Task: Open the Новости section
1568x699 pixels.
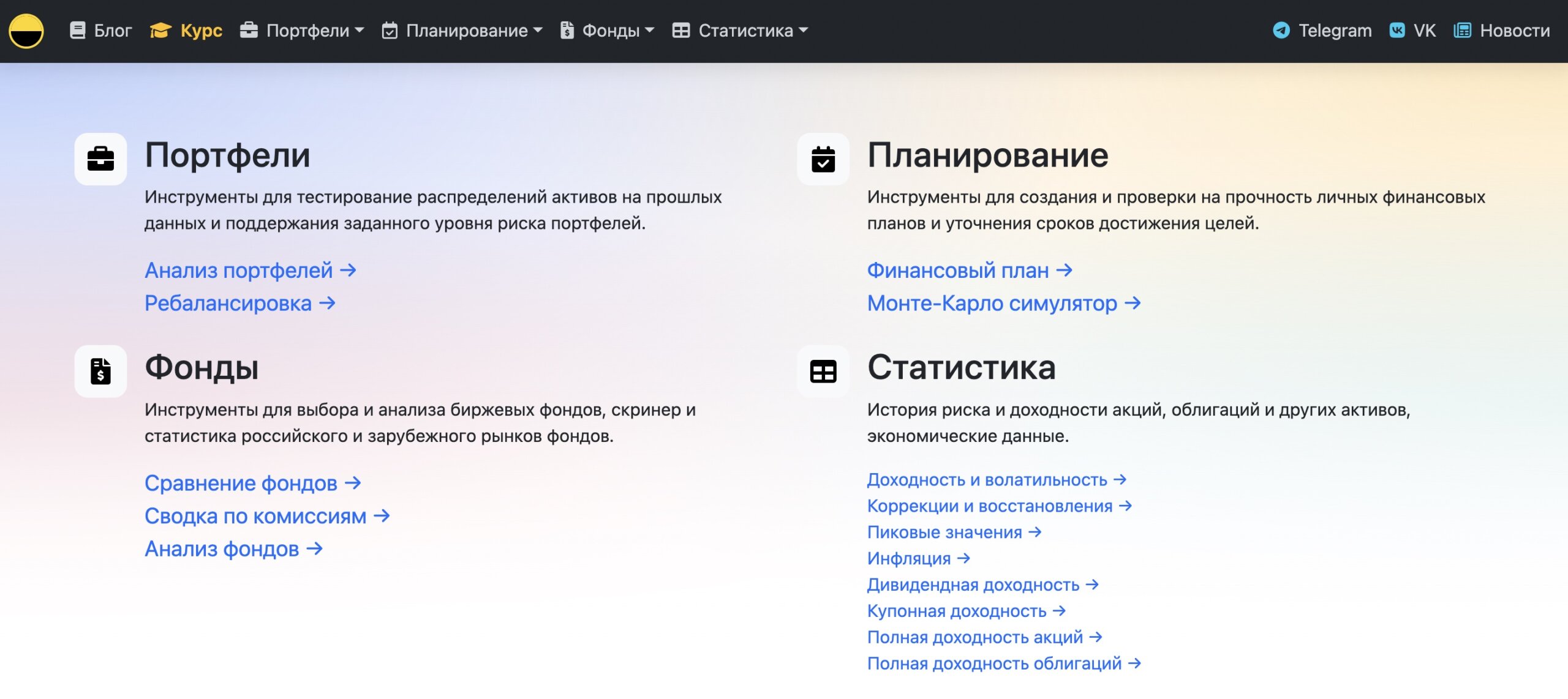Action: [1502, 30]
